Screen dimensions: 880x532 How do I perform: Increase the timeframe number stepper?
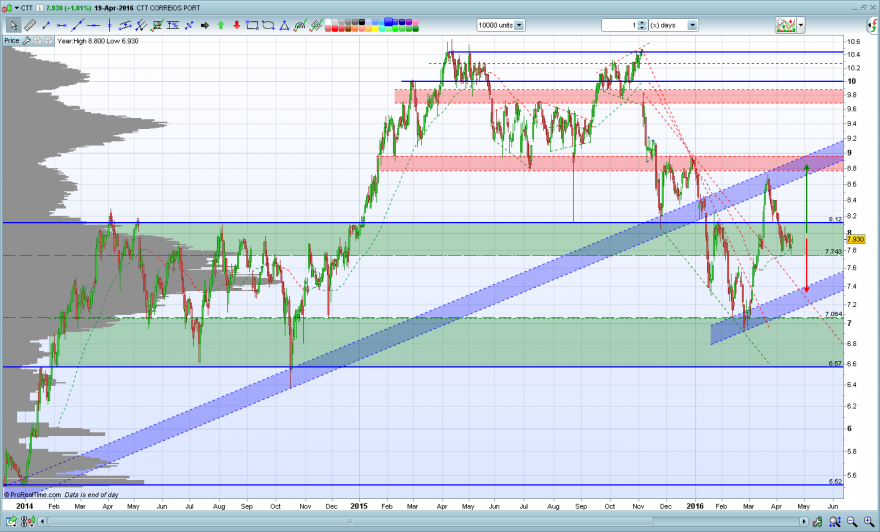(x=642, y=22)
